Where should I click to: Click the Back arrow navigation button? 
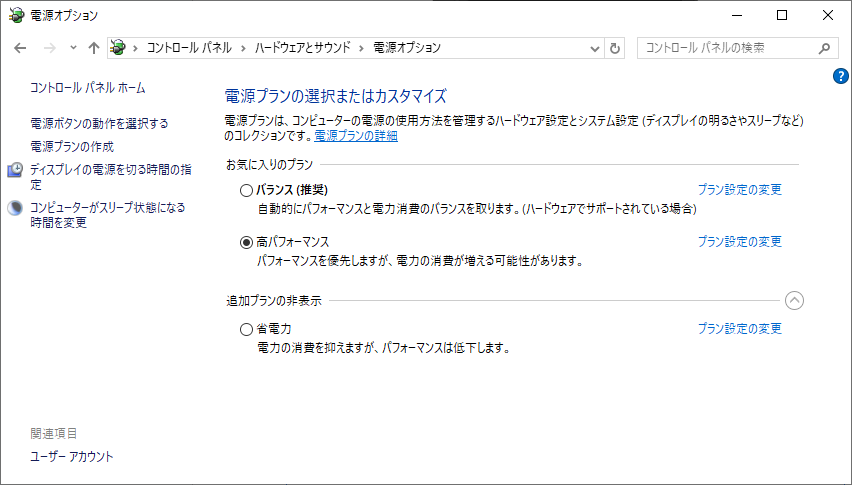tap(21, 48)
